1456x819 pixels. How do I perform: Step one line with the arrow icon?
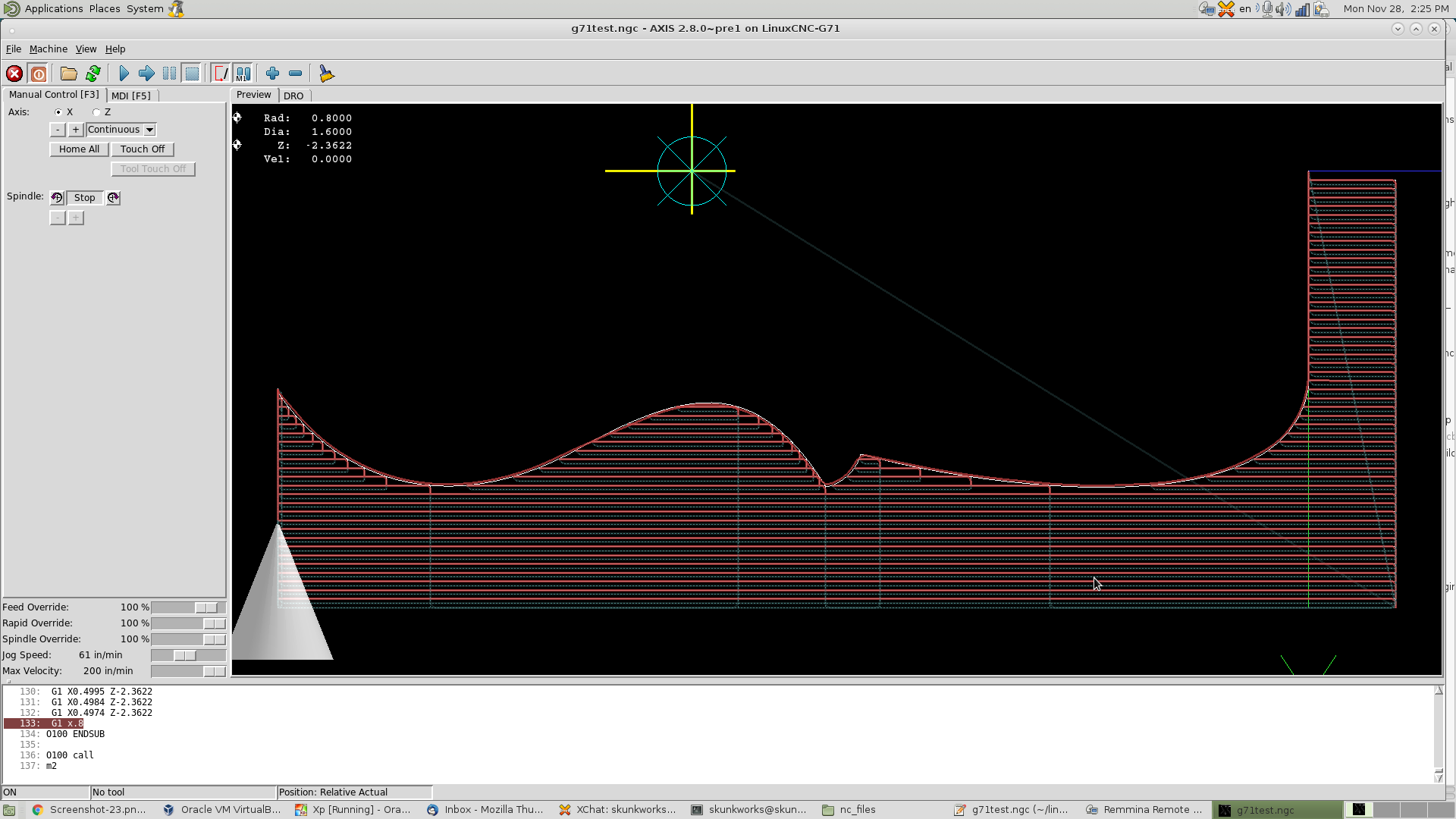point(146,74)
